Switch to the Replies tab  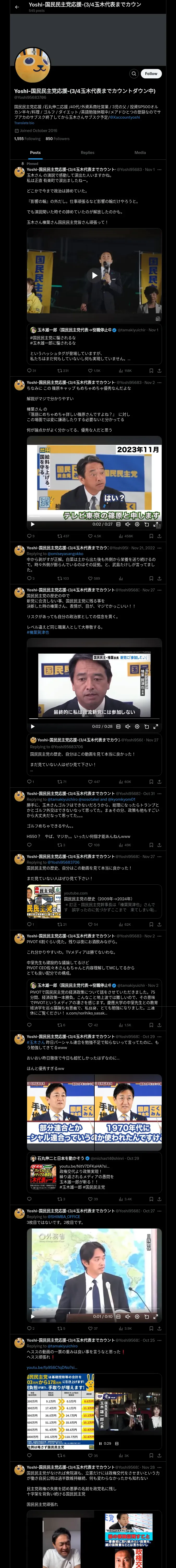coord(87,153)
